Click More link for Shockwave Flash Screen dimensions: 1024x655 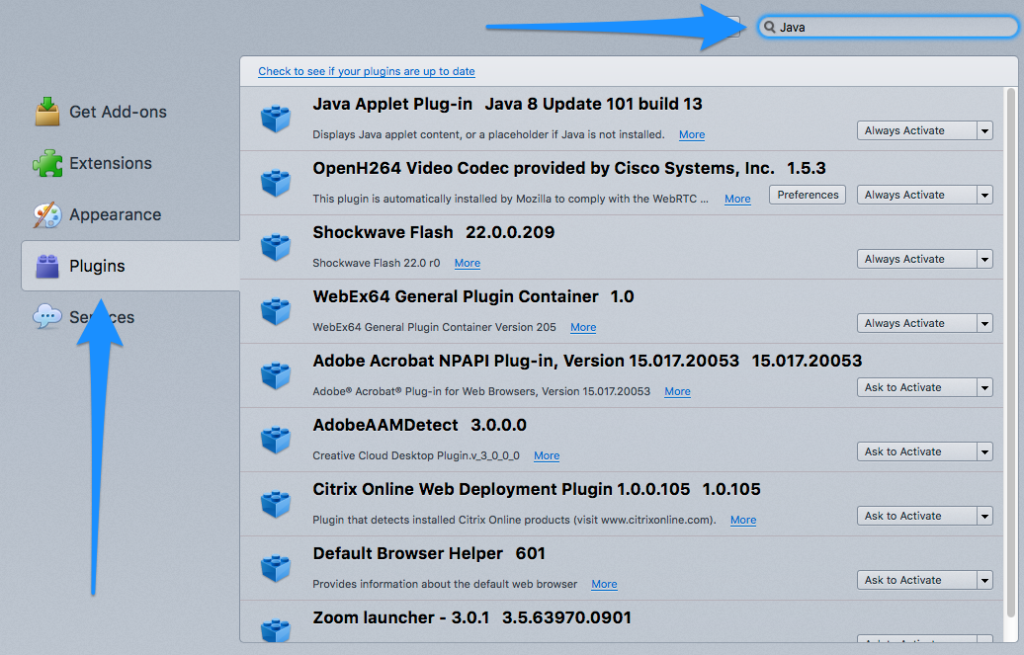click(467, 263)
